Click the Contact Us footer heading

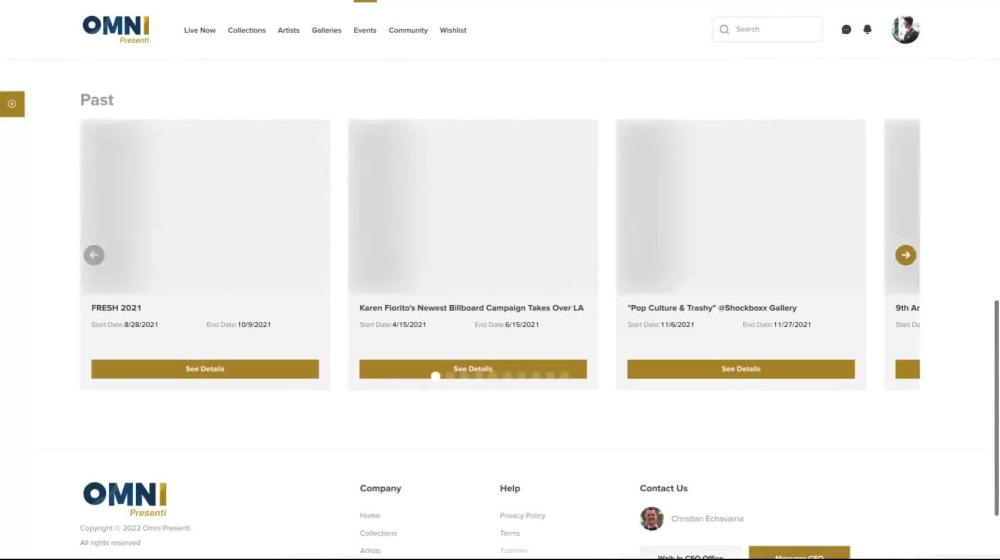pos(663,488)
